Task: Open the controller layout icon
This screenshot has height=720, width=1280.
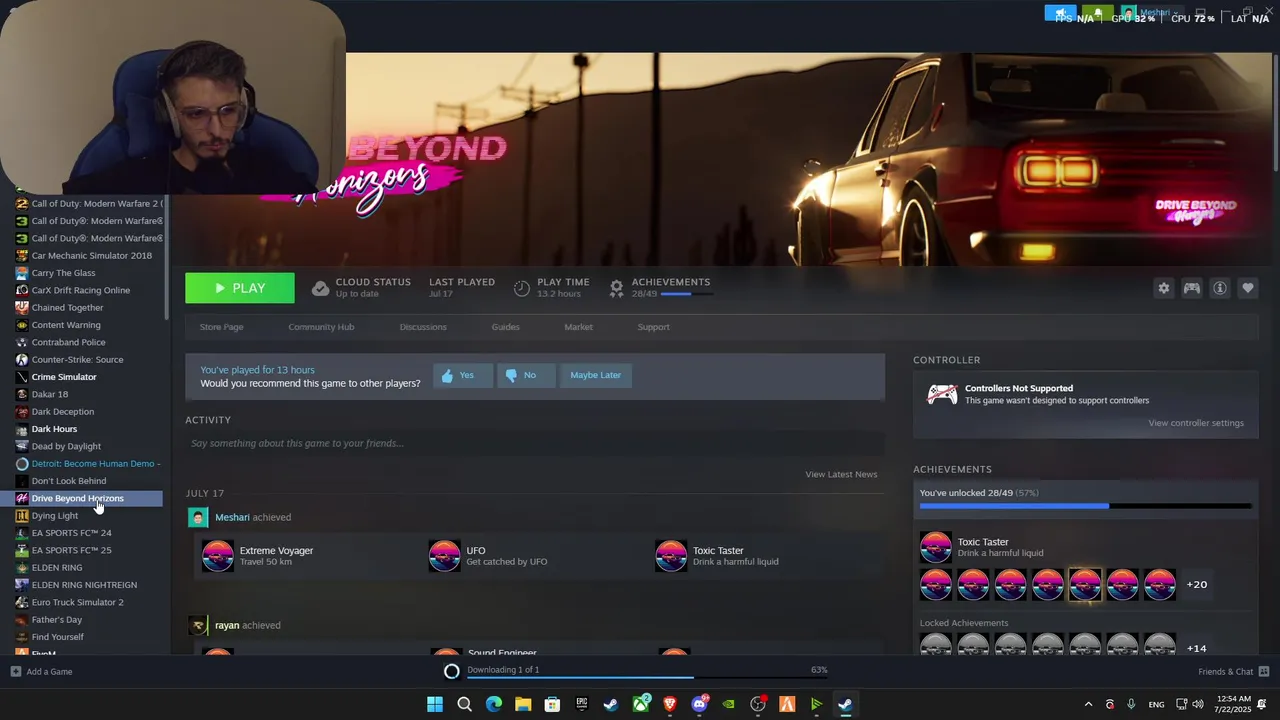Action: pos(1191,288)
